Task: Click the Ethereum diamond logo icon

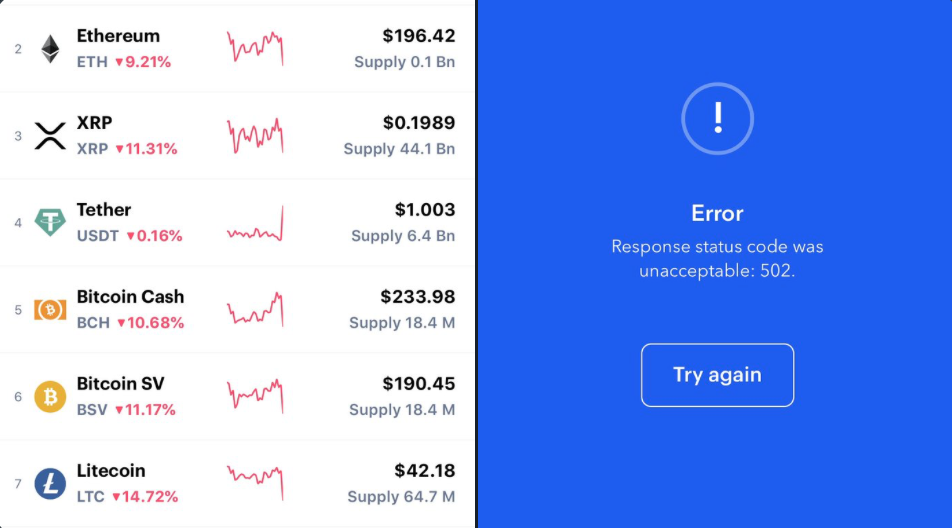Action: 50,49
